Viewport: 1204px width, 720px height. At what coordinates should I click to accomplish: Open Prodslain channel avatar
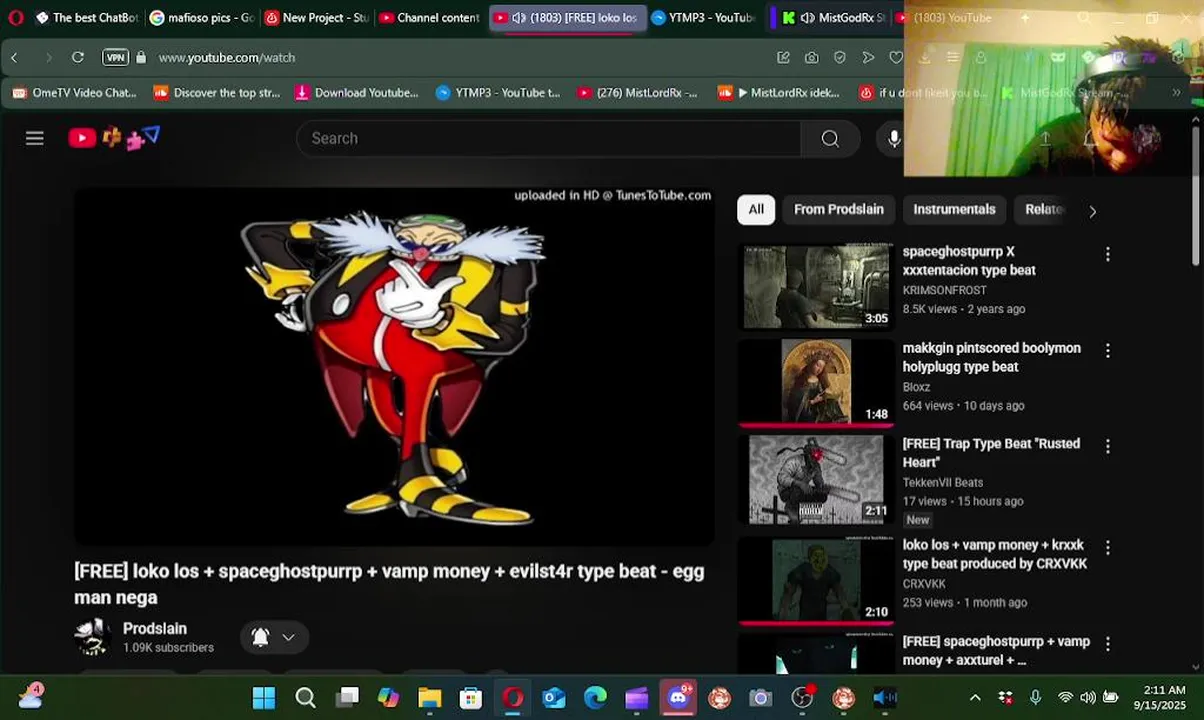click(x=92, y=637)
